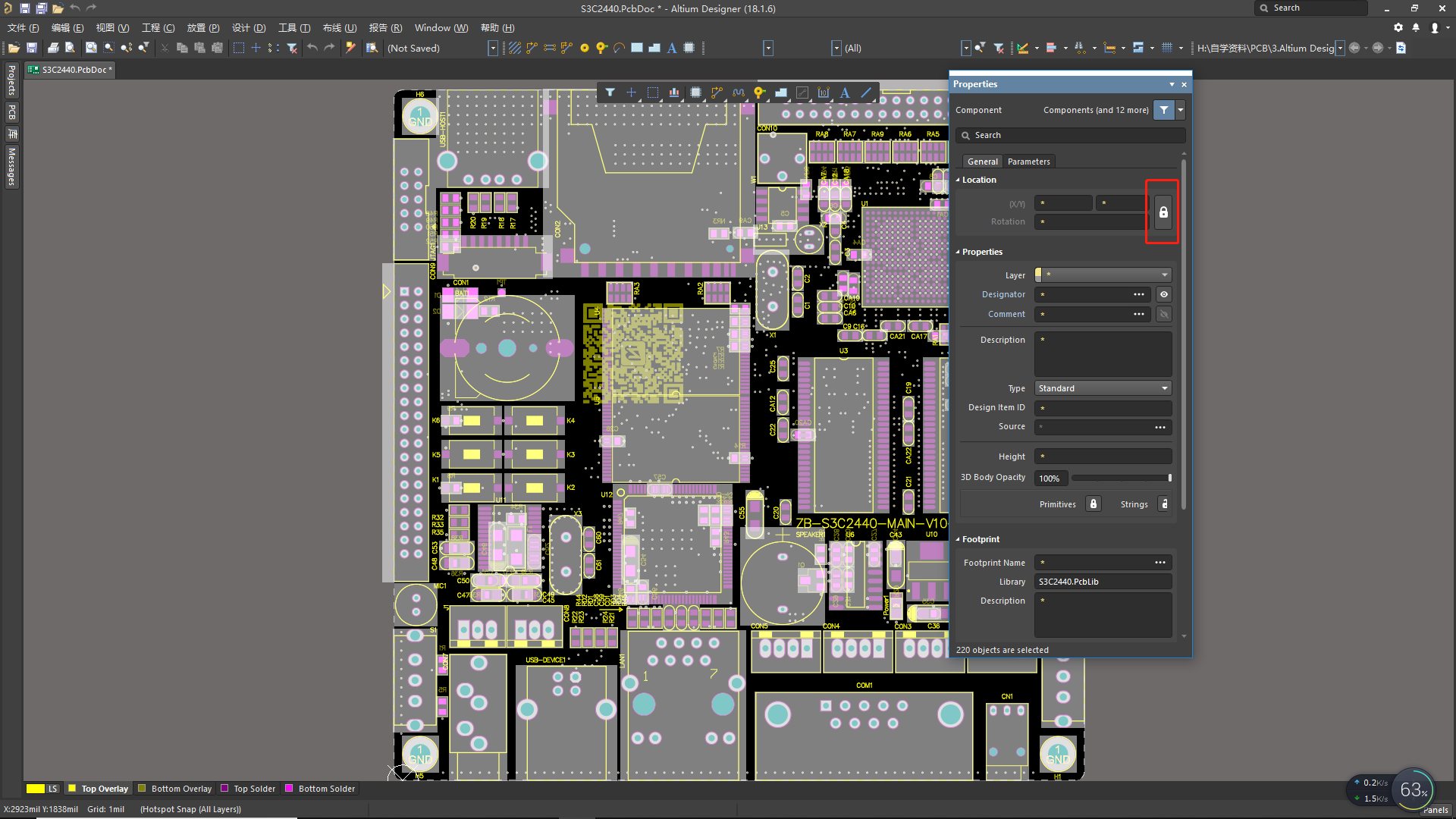The image size is (1456, 819).
Task: Click the Footprint Name ellipsis button
Action: (1160, 563)
